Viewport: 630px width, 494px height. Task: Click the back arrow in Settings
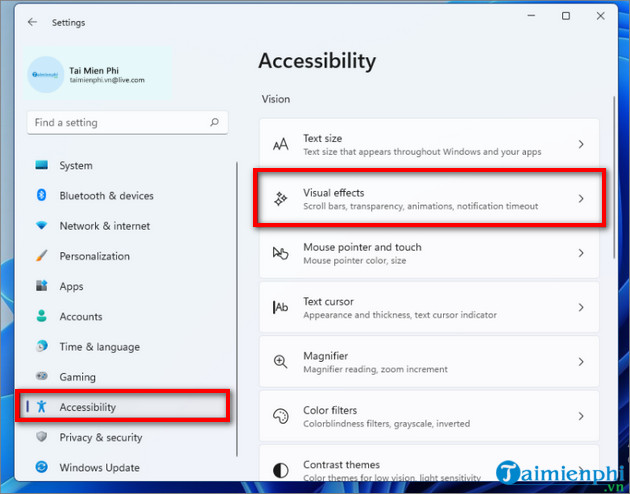pyautogui.click(x=33, y=22)
